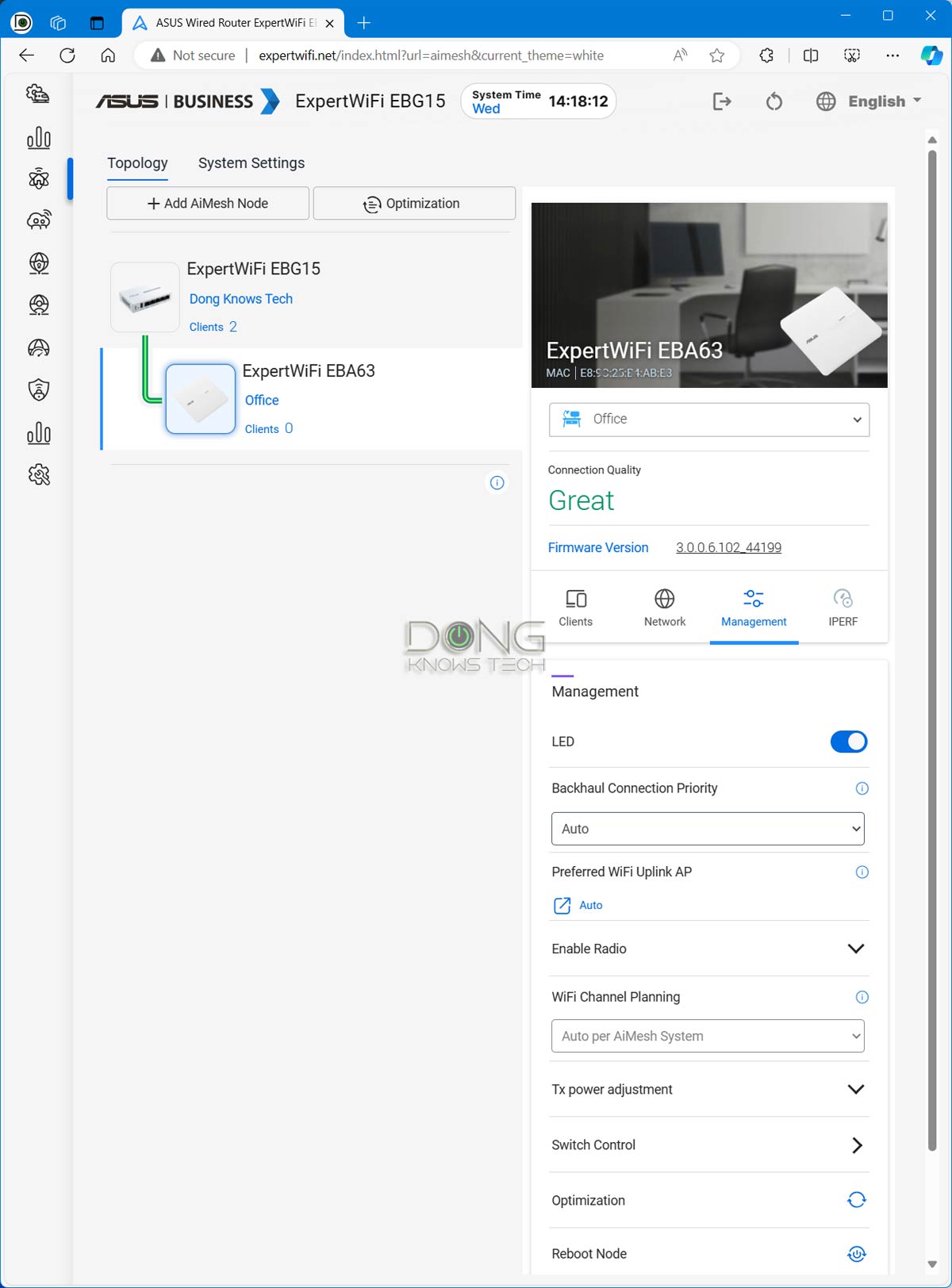
Task: Click Firmware Version label link
Action: (x=598, y=548)
